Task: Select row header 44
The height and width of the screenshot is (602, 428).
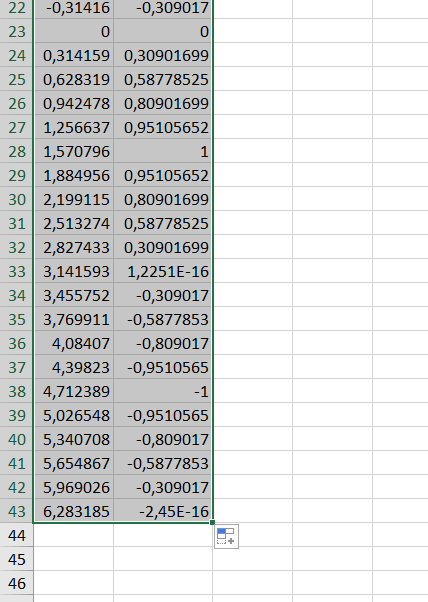Action: coord(17,535)
